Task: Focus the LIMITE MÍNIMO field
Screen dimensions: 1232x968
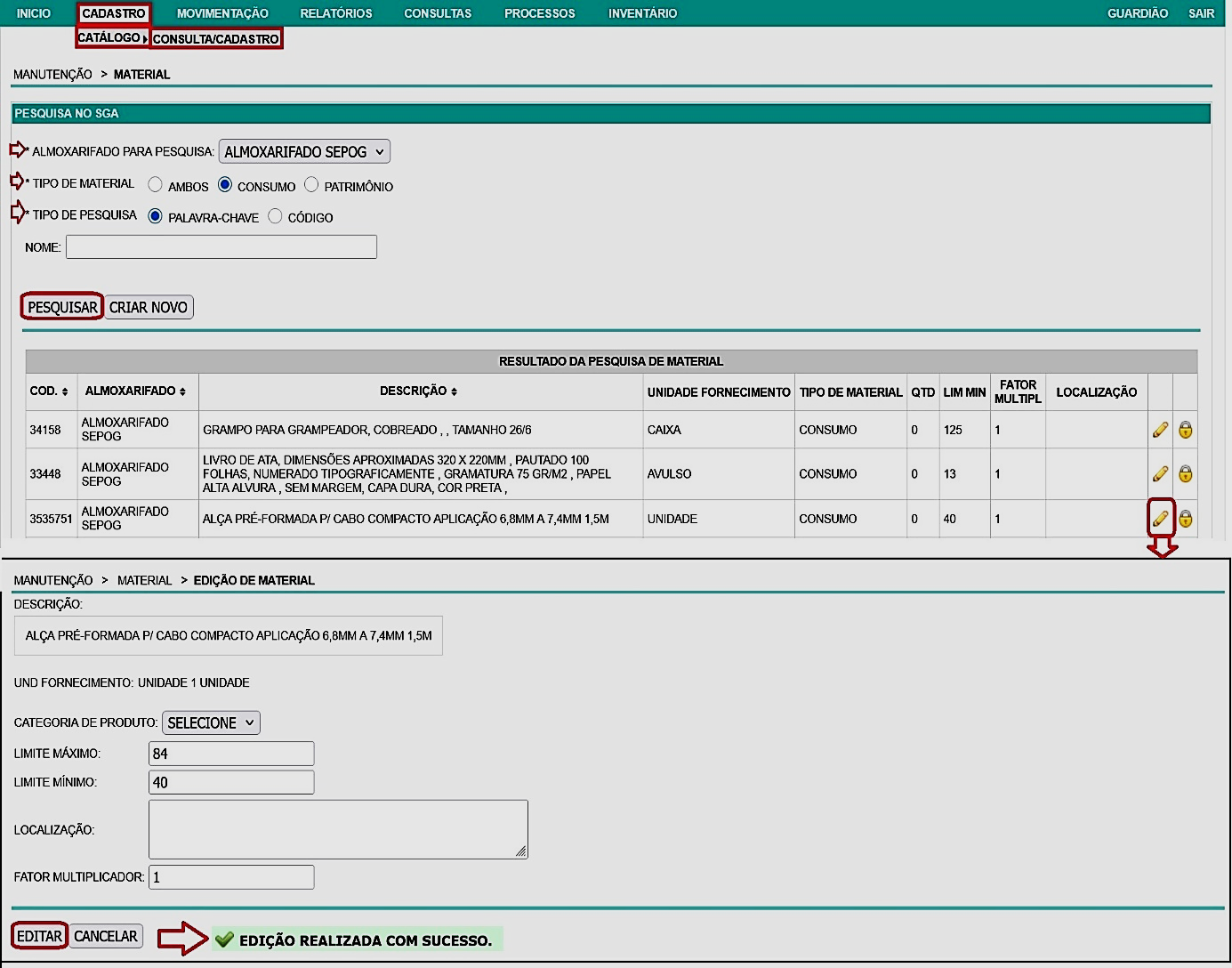Action: [x=231, y=782]
